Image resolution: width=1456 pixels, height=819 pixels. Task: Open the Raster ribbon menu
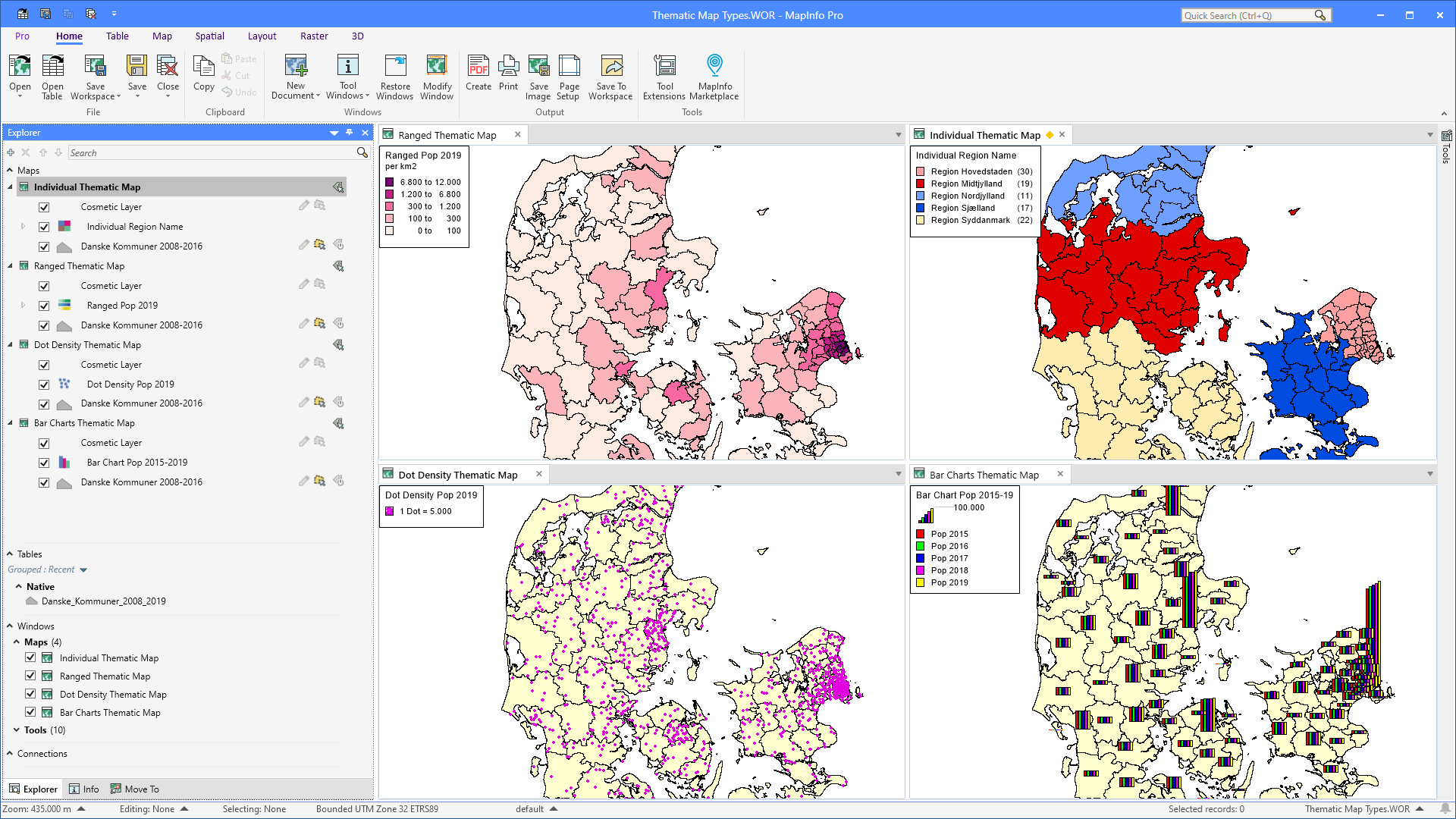[314, 36]
